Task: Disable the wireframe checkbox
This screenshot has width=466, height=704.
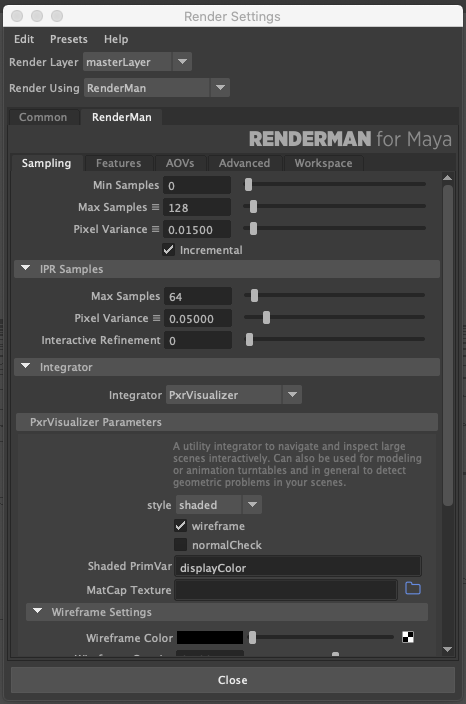Action: [180, 526]
